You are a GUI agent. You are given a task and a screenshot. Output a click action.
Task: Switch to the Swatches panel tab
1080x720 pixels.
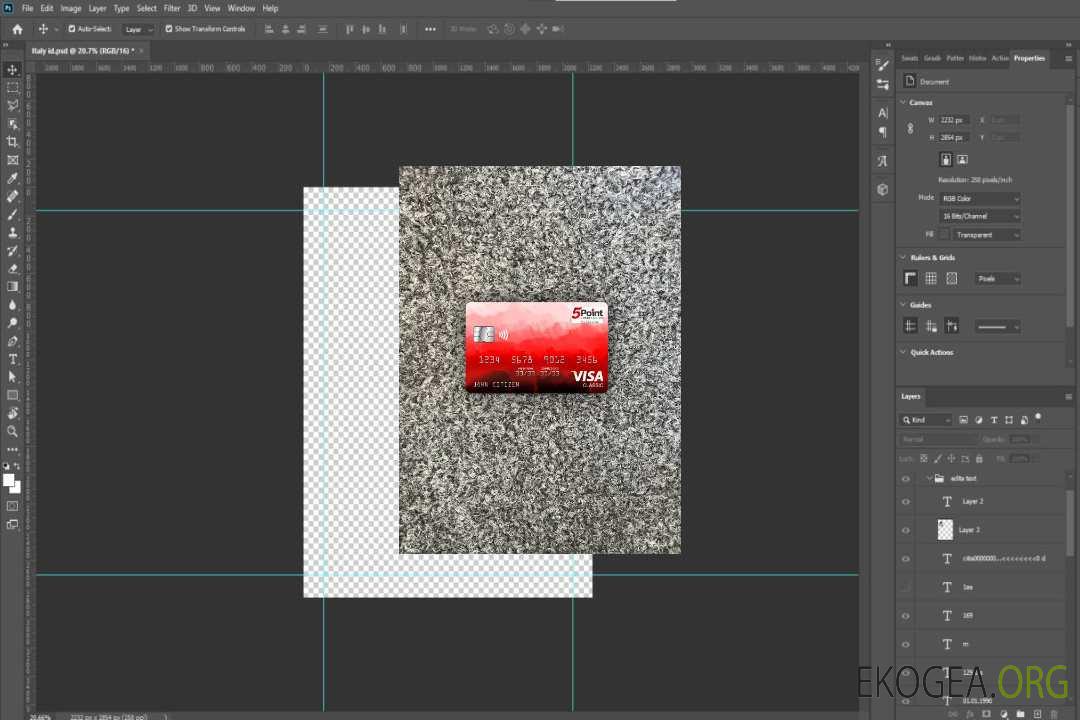[x=909, y=58]
